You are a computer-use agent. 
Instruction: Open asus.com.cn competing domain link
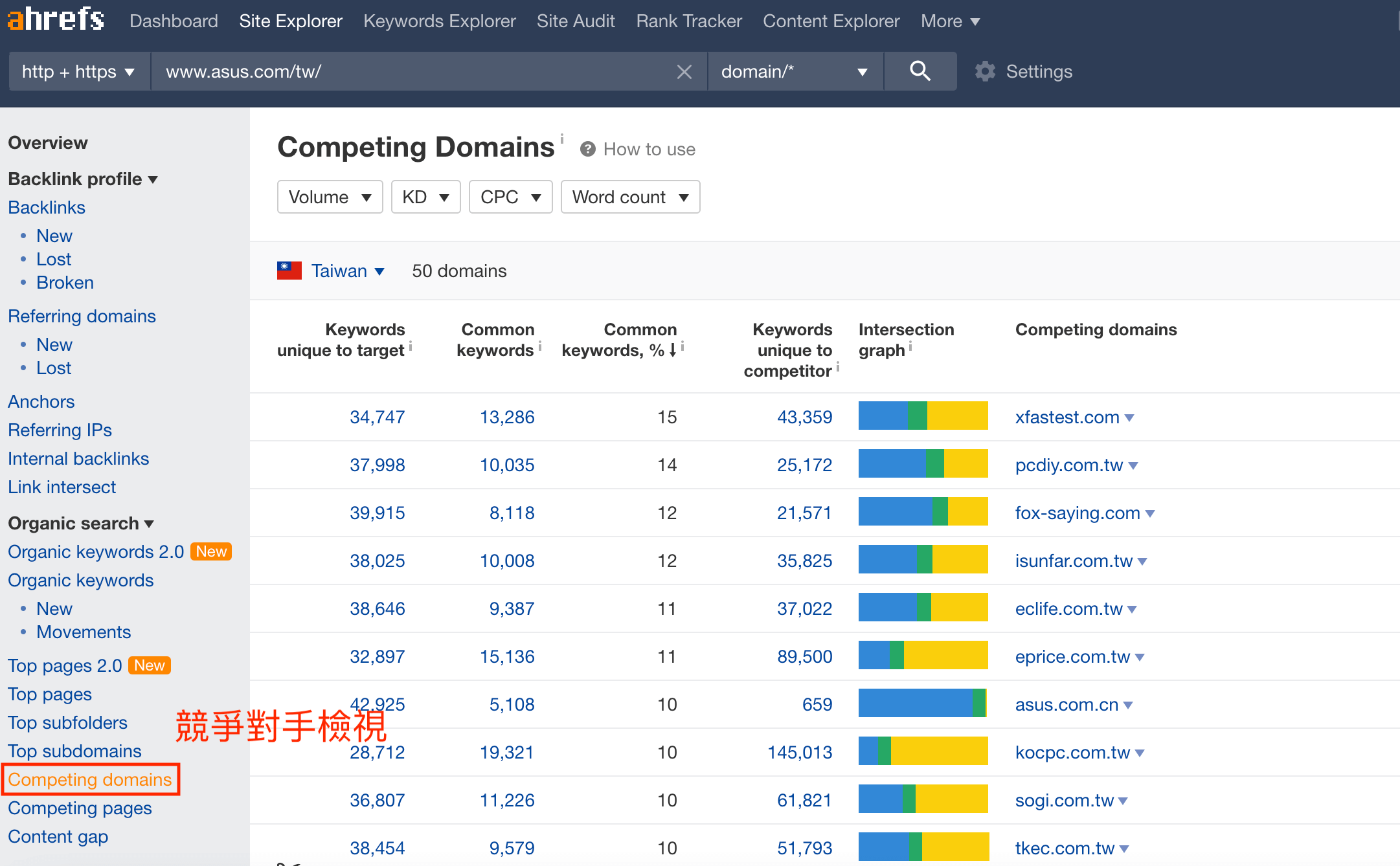click(x=1067, y=704)
